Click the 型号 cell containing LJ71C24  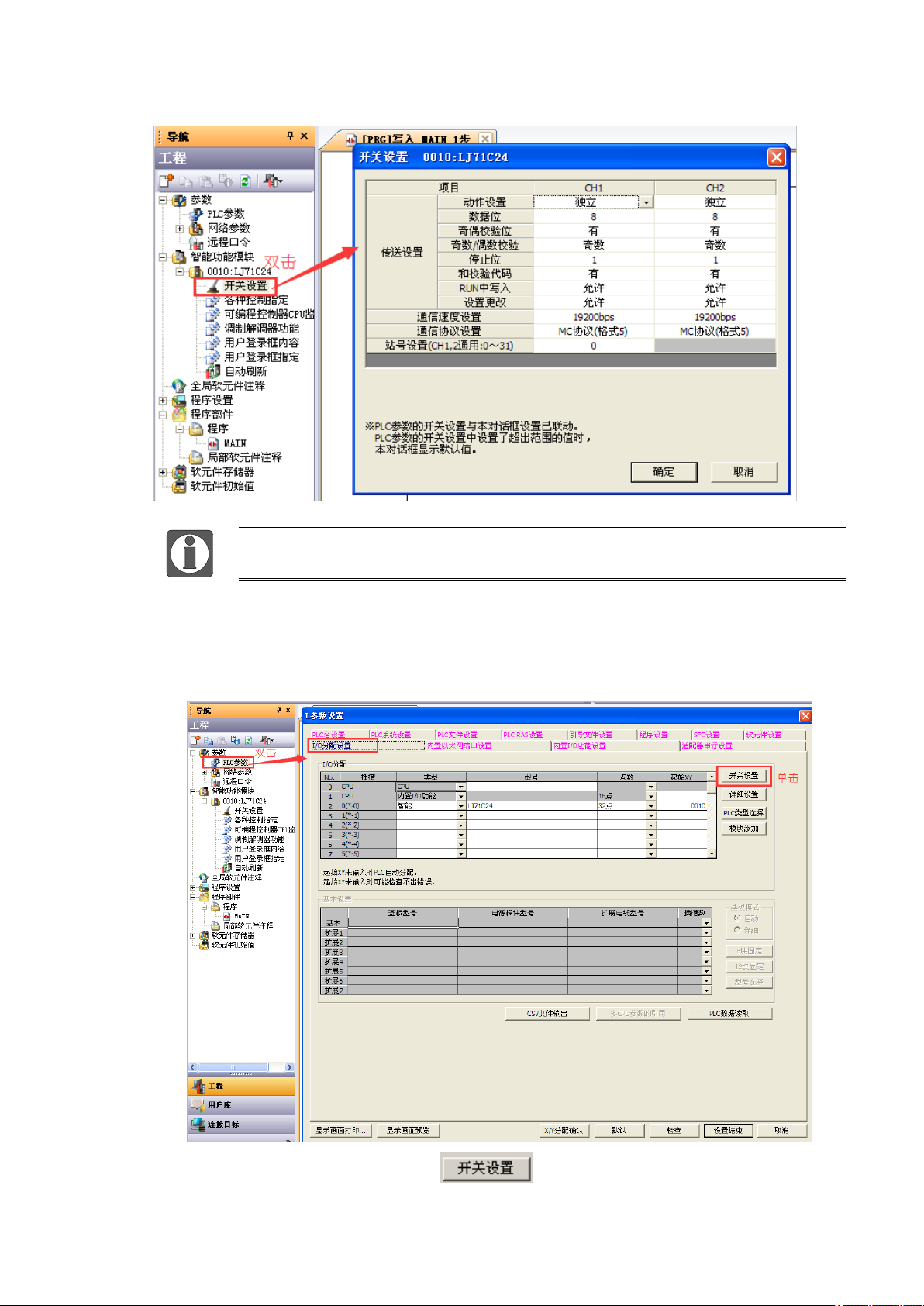tap(532, 806)
